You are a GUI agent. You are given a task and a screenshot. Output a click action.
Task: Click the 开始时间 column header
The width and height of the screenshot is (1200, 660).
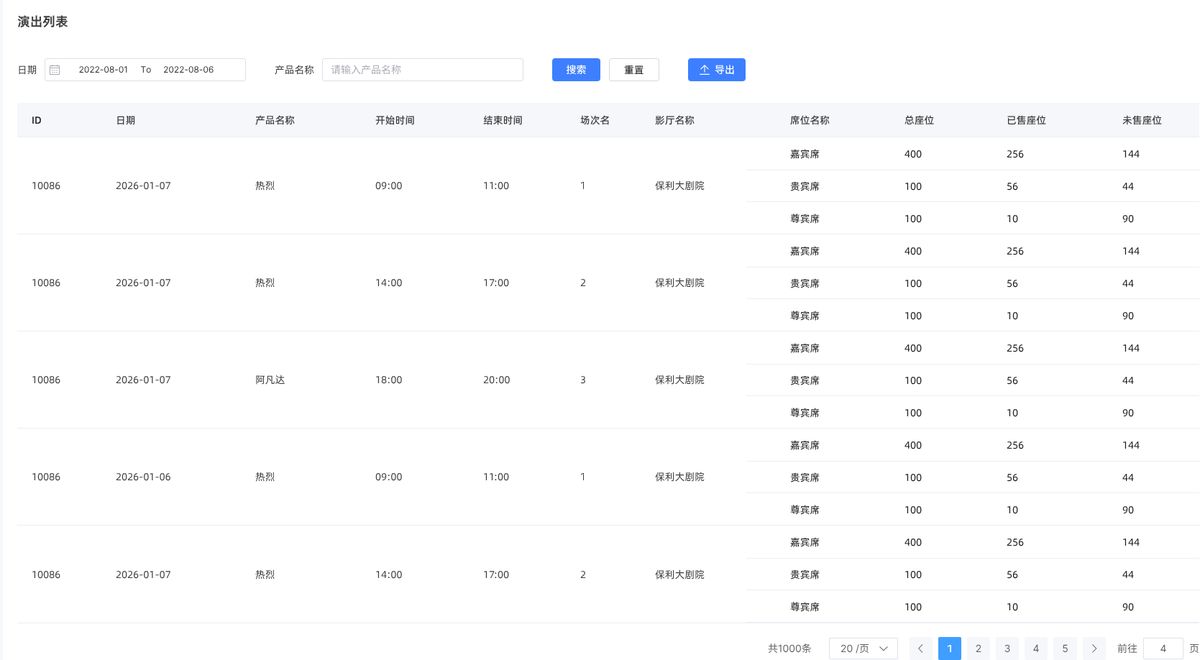pos(395,120)
